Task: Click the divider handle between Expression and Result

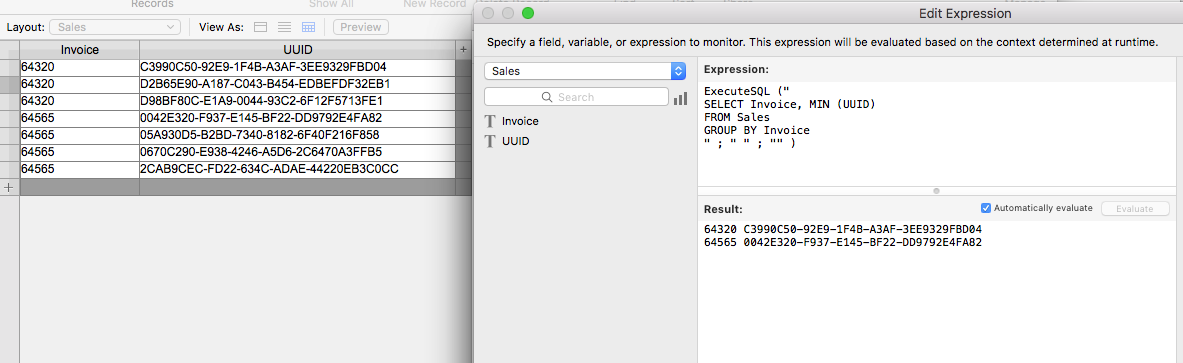Action: pyautogui.click(x=936, y=191)
